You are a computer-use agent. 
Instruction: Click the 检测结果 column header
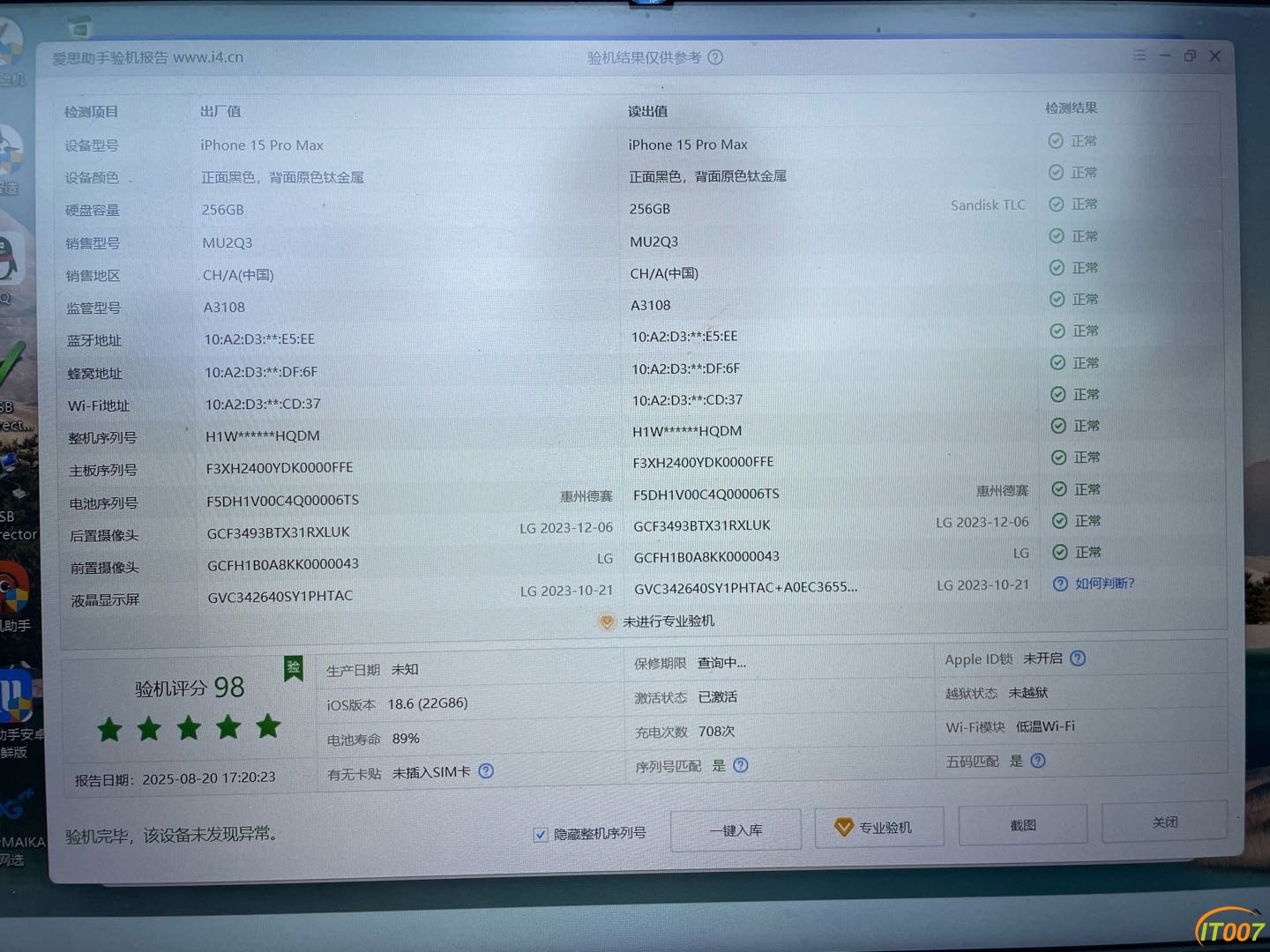point(1071,108)
